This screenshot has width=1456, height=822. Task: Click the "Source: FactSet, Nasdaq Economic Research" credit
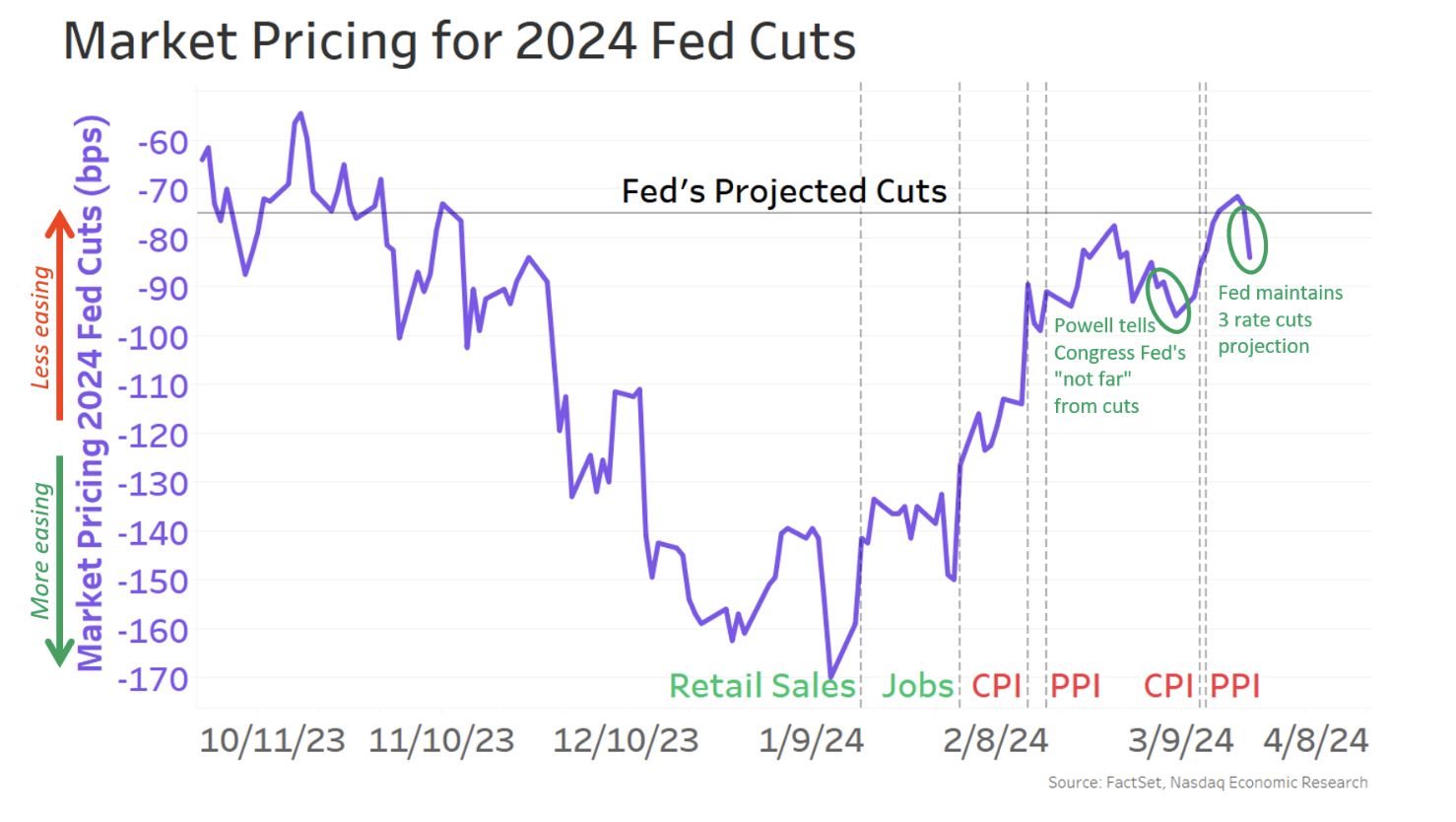(1207, 783)
